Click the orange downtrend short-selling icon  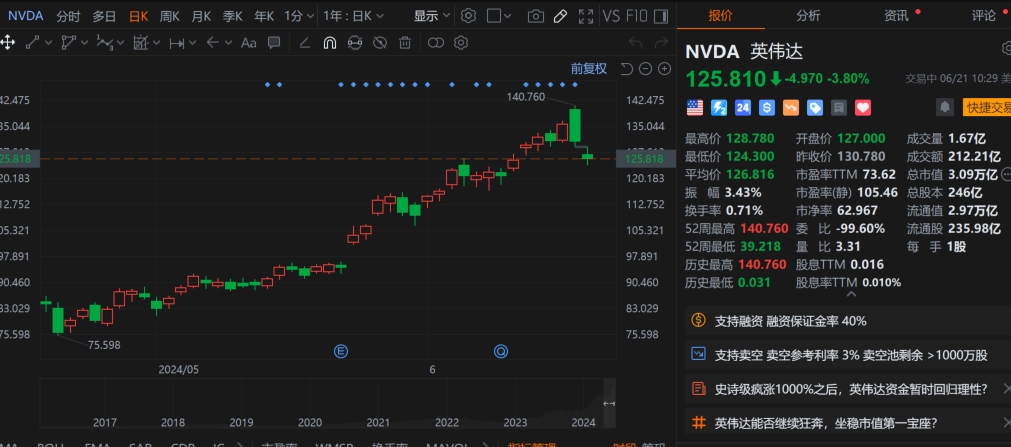(x=791, y=108)
